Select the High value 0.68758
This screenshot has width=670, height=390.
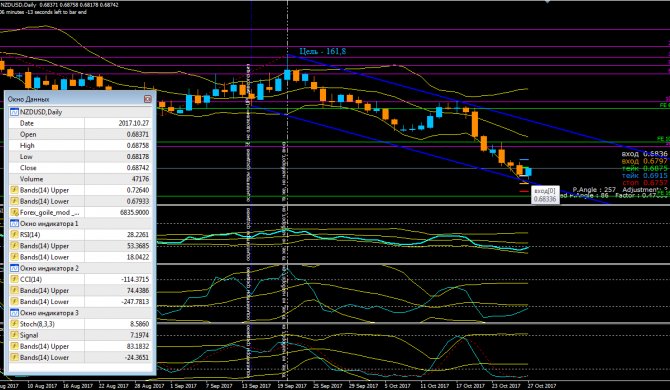point(138,146)
